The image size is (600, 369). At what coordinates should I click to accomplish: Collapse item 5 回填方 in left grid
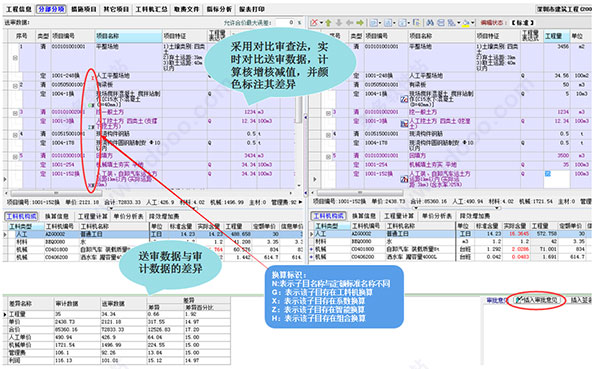15,156
